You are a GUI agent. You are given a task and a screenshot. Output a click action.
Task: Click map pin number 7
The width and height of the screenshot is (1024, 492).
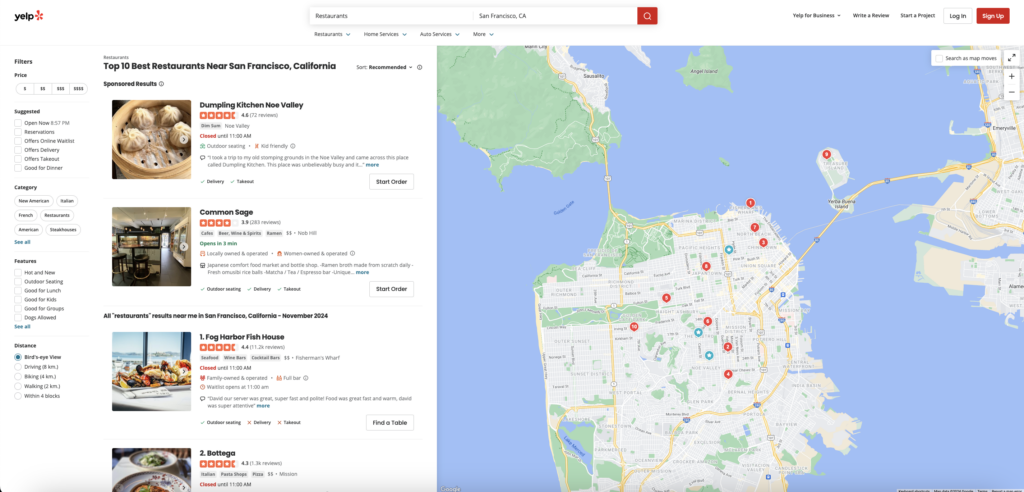pos(754,227)
